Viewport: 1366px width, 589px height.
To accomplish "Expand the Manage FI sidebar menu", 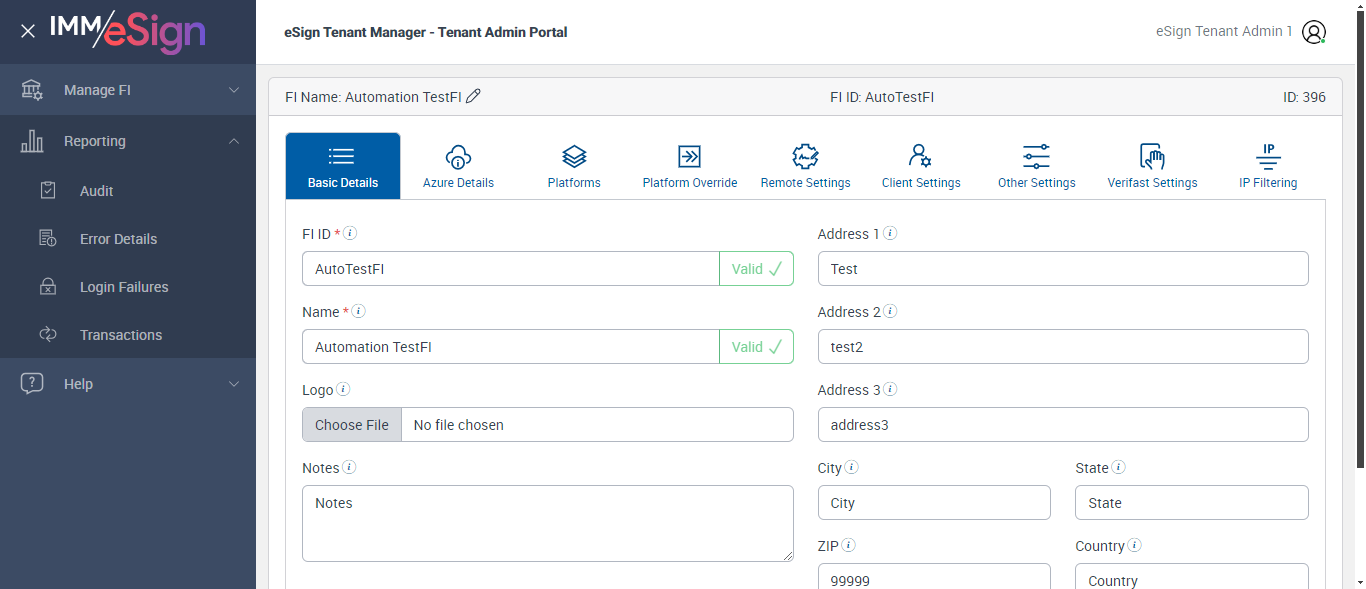I will 128,90.
